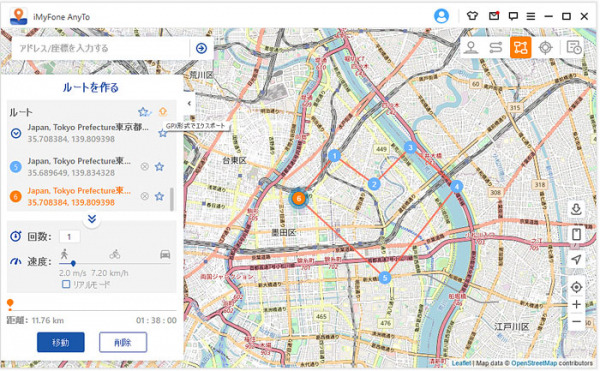
Task: Open the joystick mode target icon
Action: pos(545,47)
